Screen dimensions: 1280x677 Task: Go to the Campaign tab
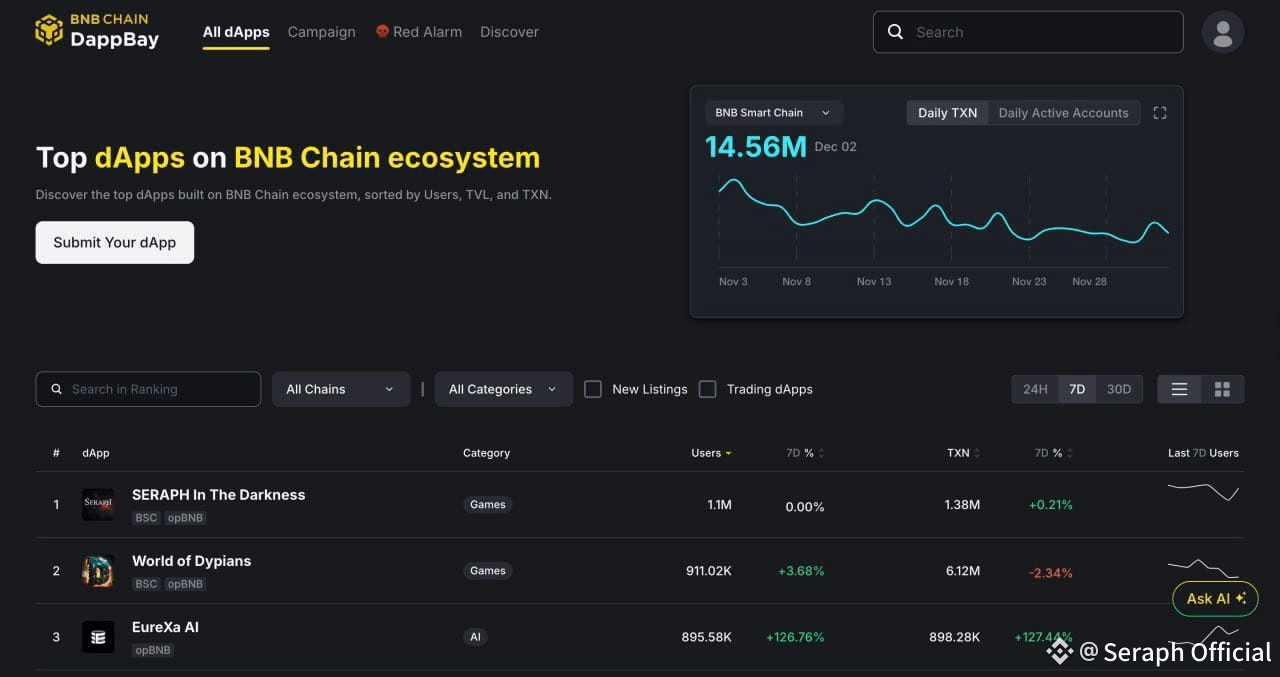[321, 32]
